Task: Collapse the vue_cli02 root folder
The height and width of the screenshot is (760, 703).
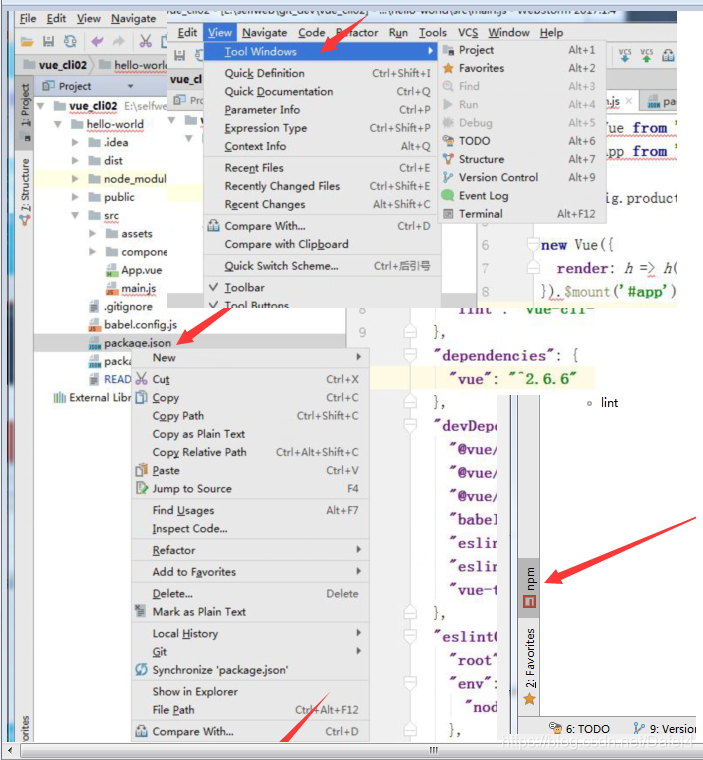Action: (41, 106)
